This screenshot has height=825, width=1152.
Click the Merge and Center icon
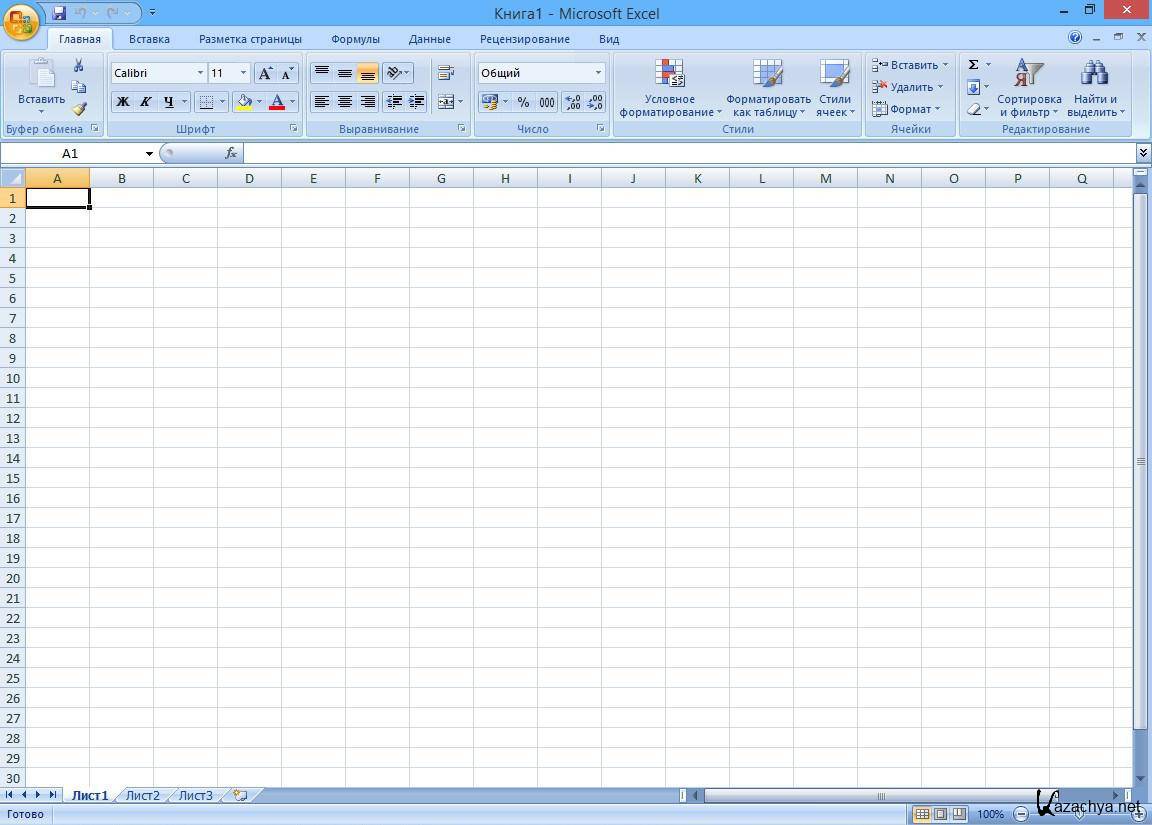click(446, 102)
